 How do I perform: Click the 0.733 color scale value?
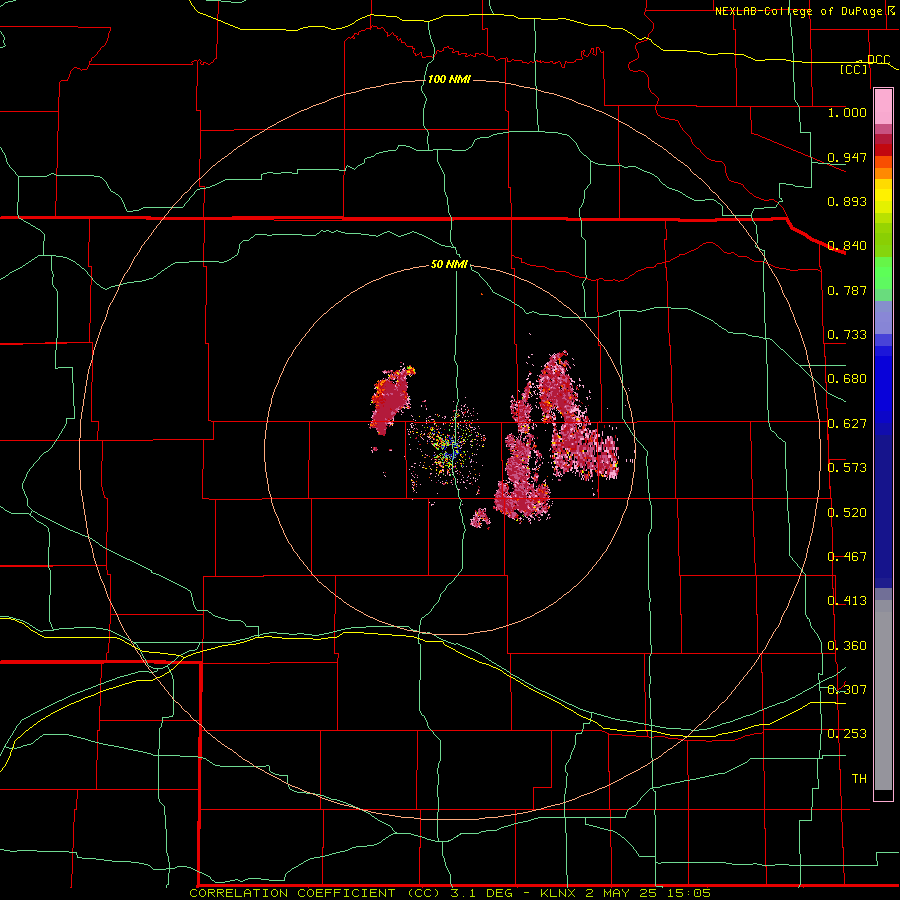847,335
